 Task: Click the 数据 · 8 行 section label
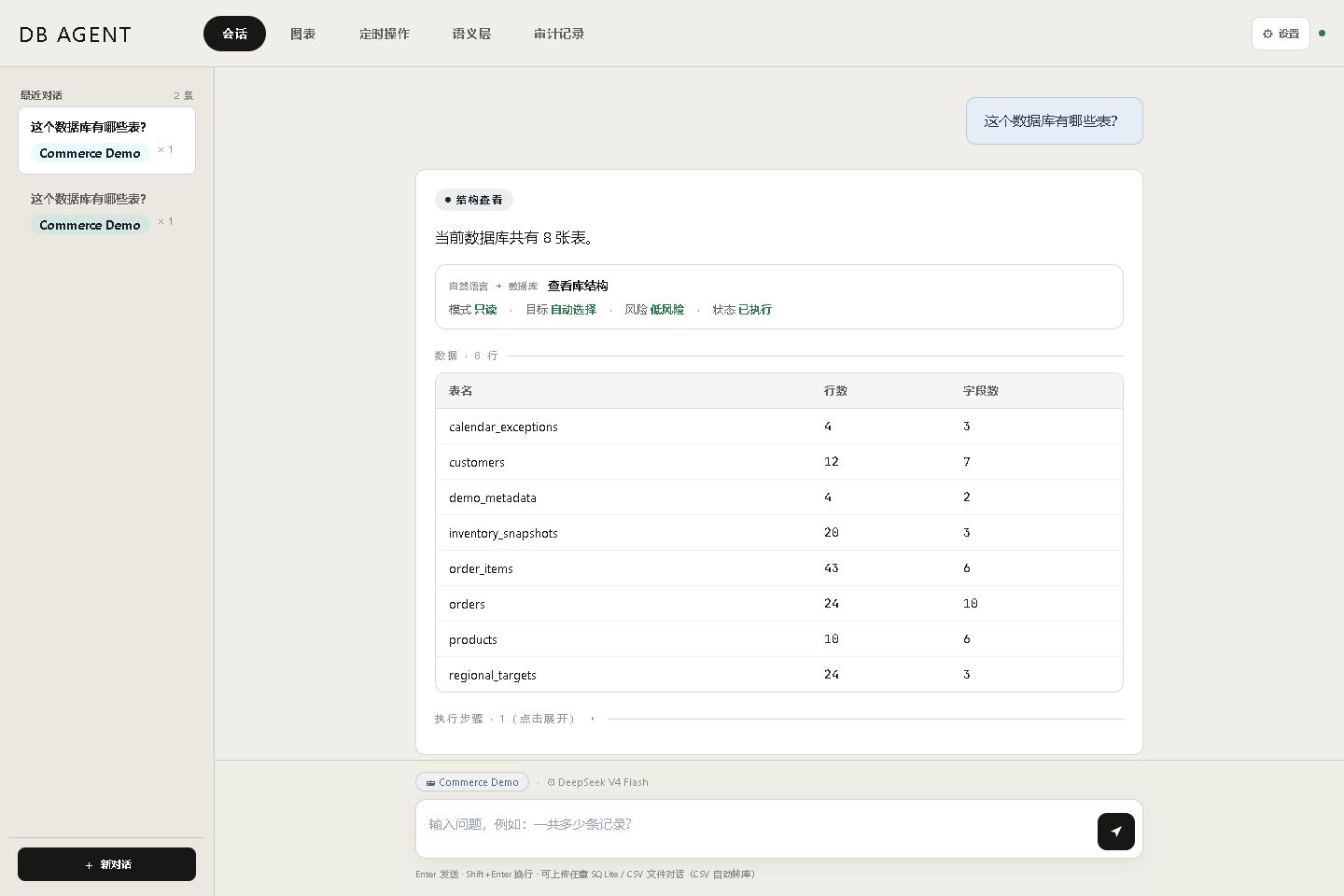466,356
